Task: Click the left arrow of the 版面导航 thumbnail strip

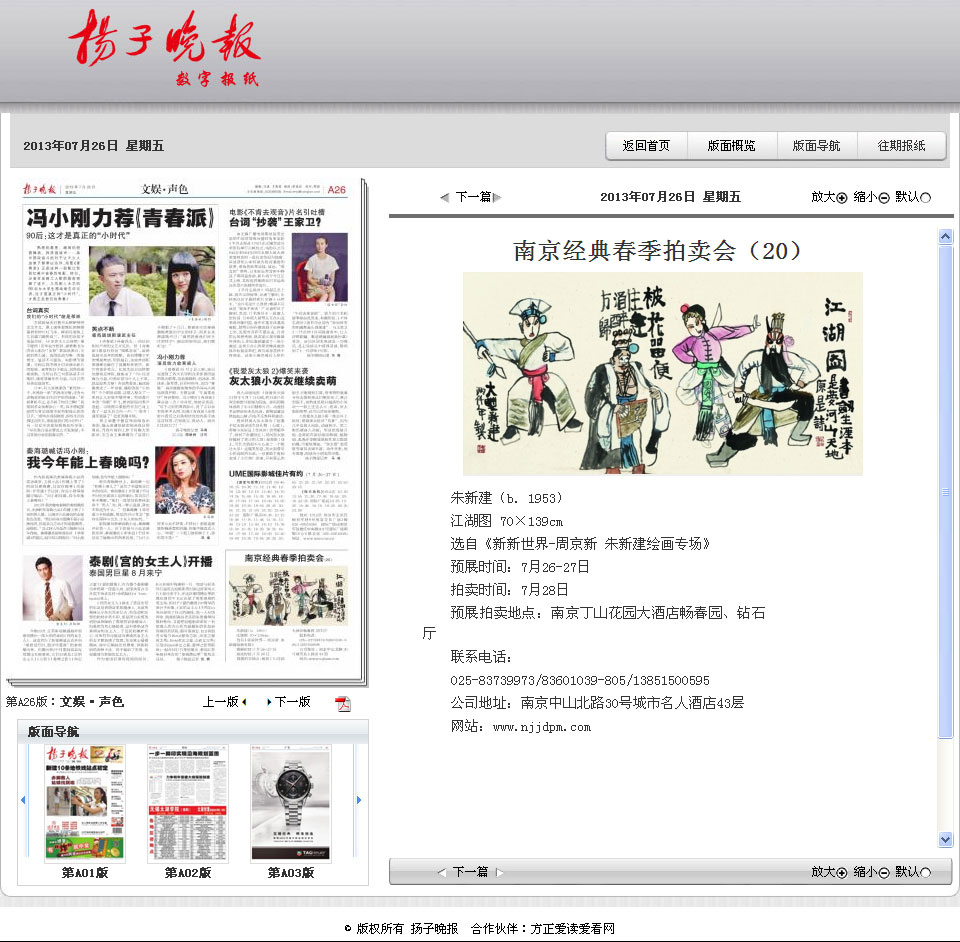Action: (23, 800)
